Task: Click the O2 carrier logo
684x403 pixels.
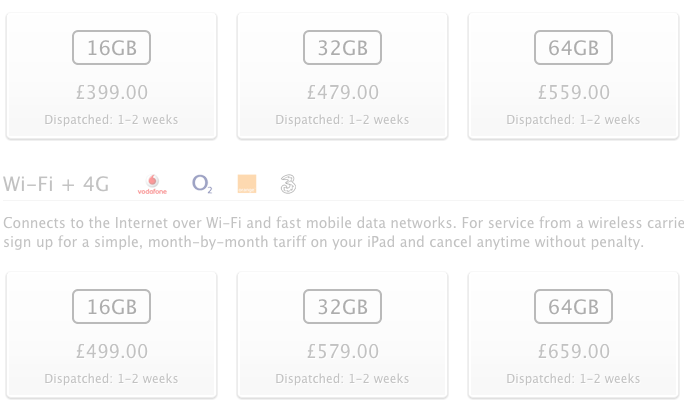Action: coord(202,184)
